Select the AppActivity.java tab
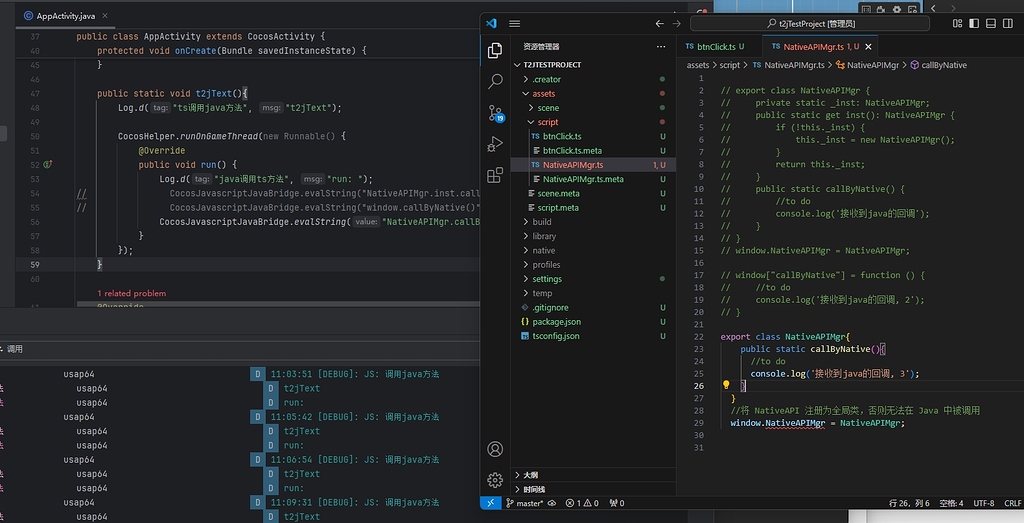 (65, 17)
